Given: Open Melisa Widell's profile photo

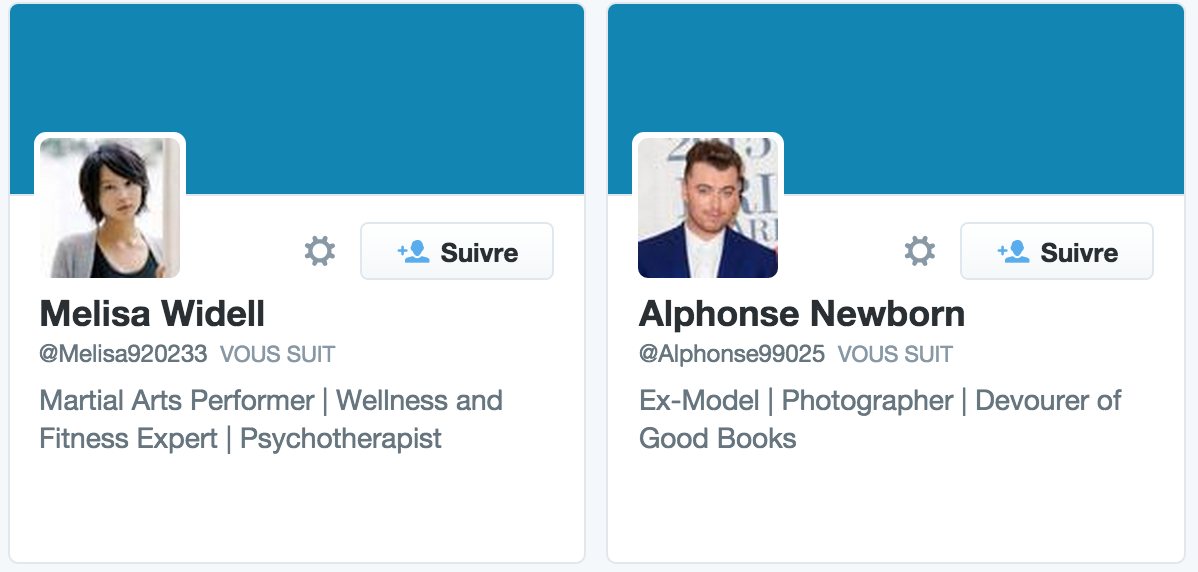Looking at the screenshot, I should coord(110,207).
